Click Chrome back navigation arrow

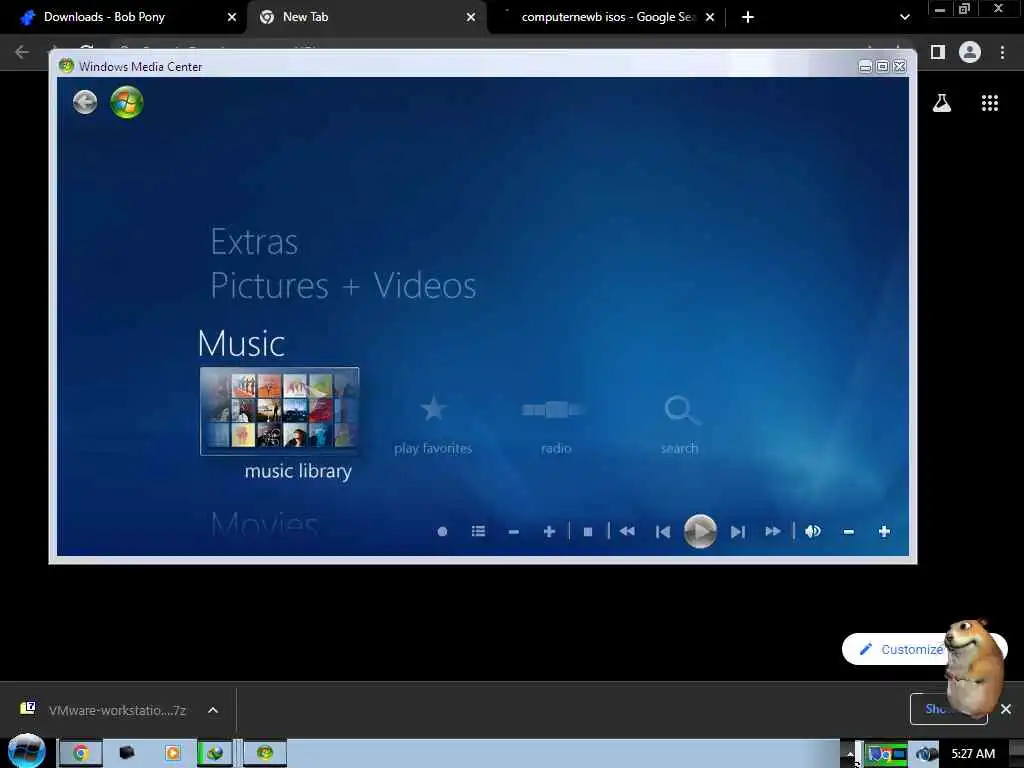pyautogui.click(x=22, y=52)
